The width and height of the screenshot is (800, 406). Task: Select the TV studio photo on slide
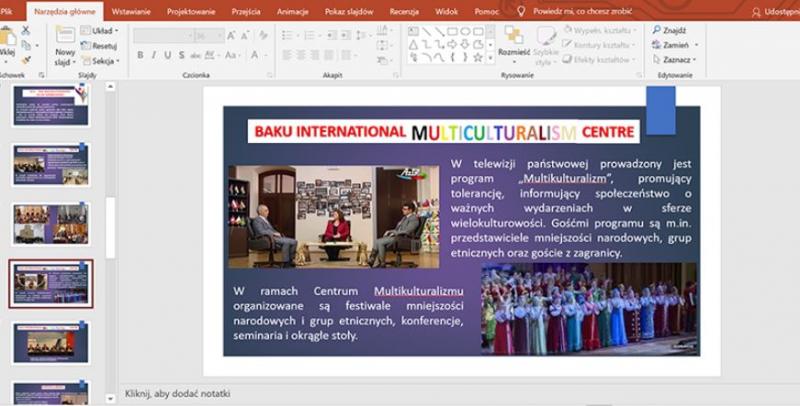tap(334, 217)
